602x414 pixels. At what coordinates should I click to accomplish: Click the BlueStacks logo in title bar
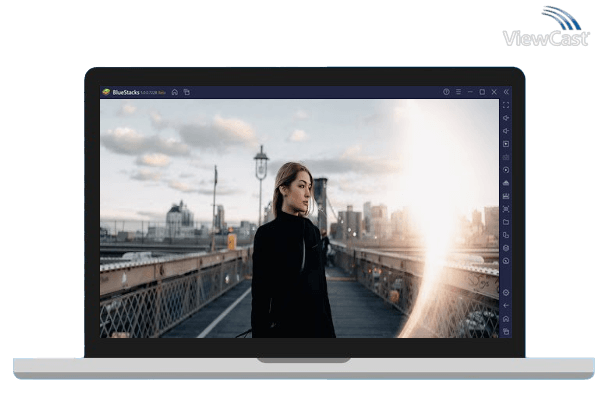(x=106, y=92)
